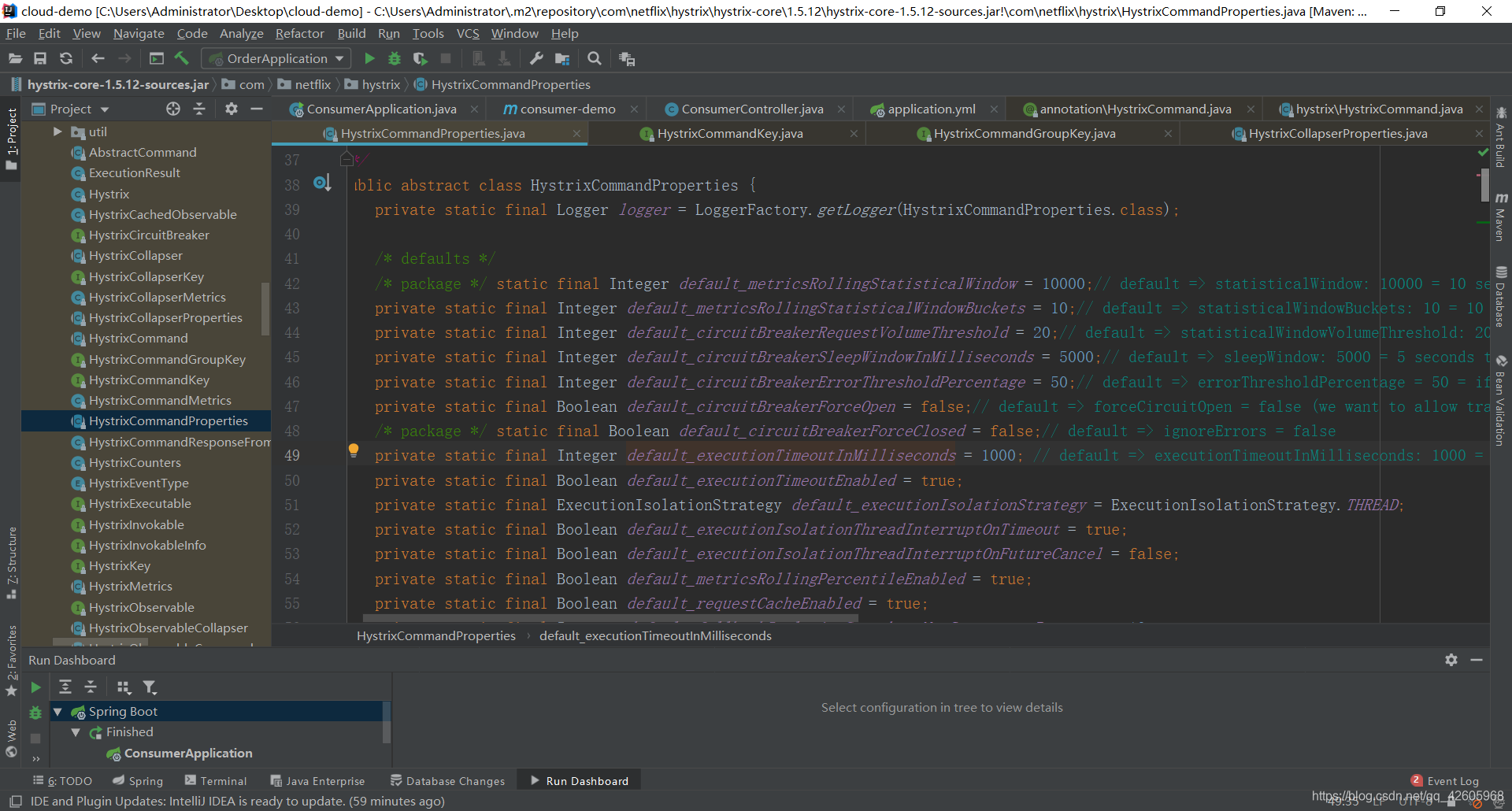Open settings with the wrench icon
Screen dimensions: 1512x811
click(x=536, y=58)
